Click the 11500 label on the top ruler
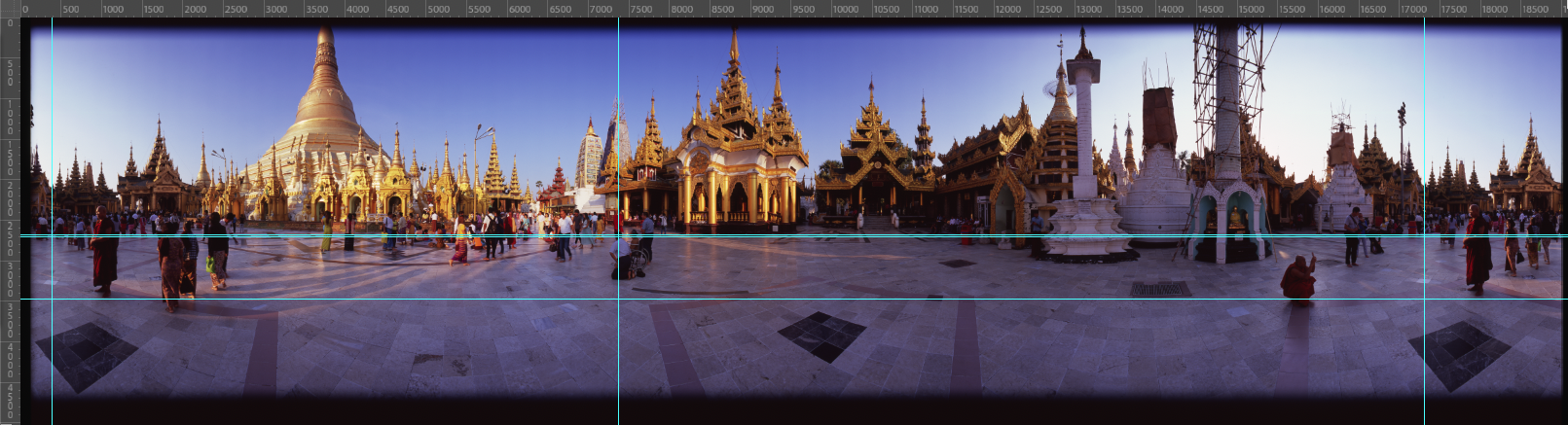The height and width of the screenshot is (425, 1568). (x=966, y=9)
